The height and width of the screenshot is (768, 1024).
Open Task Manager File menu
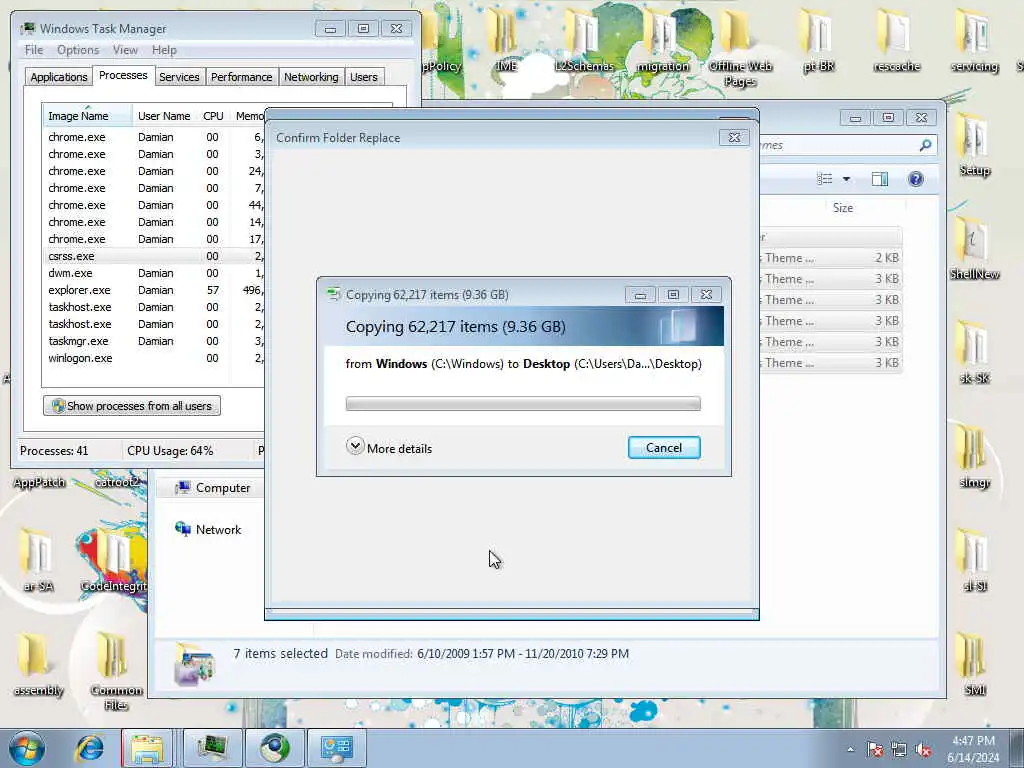(34, 50)
